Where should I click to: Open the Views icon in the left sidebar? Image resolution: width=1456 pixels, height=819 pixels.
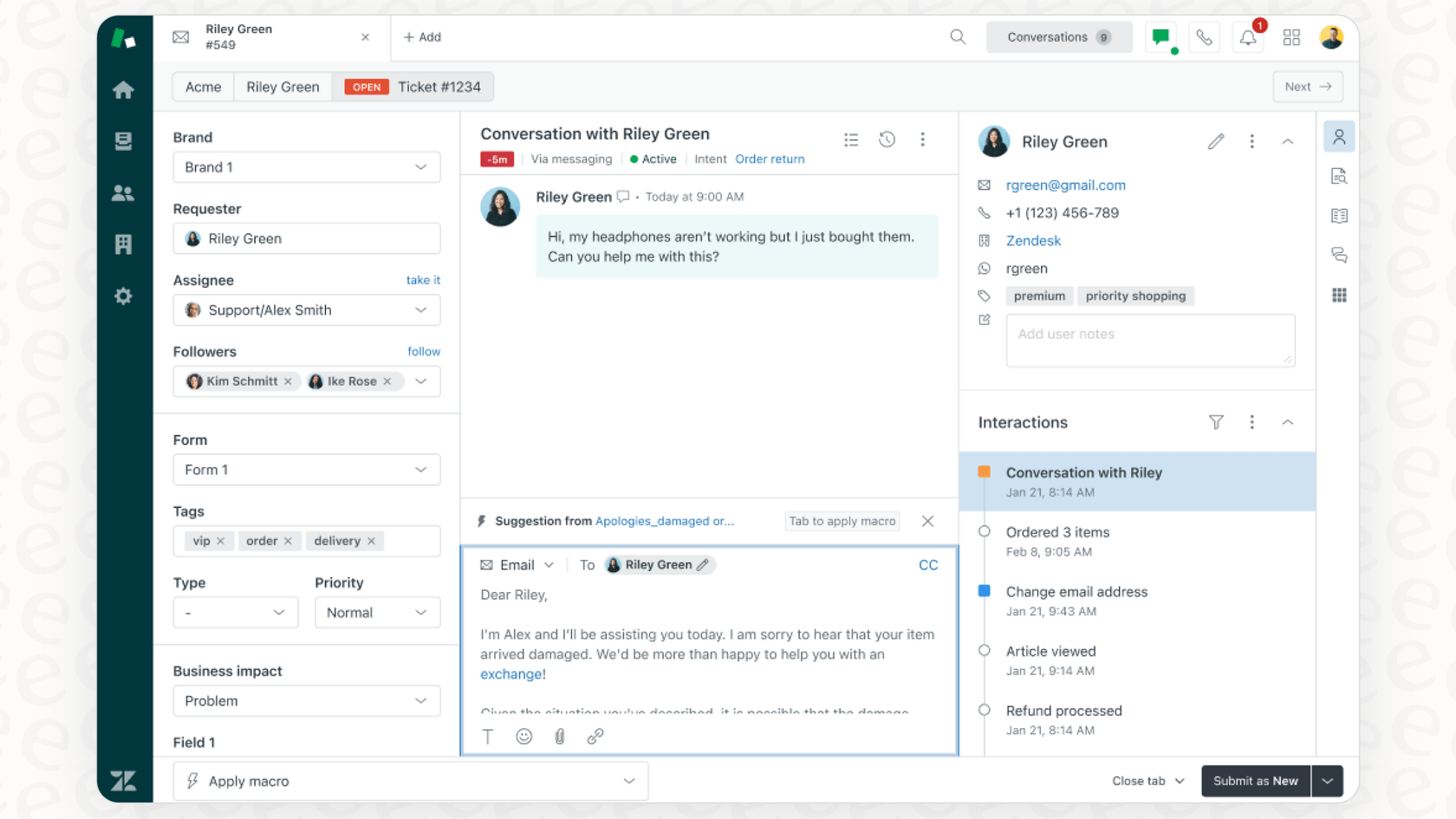(x=124, y=140)
